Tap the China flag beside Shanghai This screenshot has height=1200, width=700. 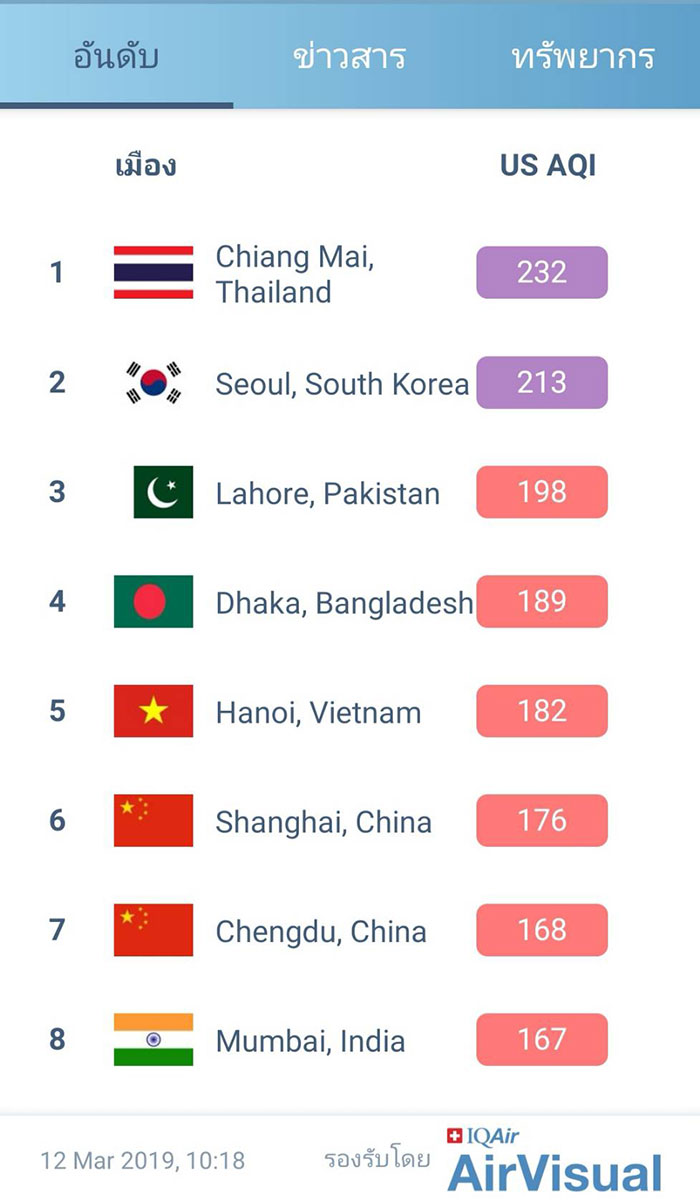coord(153,820)
